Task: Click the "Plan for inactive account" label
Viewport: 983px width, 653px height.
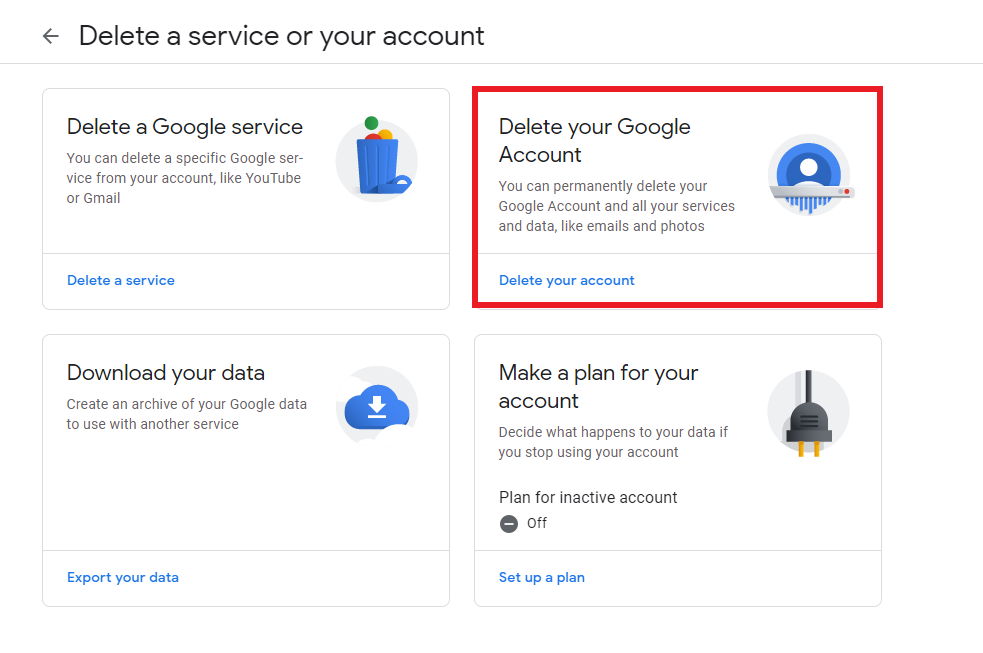Action: 588,497
